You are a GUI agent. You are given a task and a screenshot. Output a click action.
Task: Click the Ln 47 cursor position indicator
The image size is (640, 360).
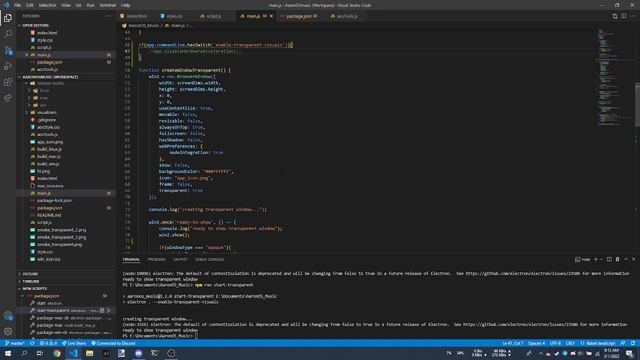click(513, 343)
